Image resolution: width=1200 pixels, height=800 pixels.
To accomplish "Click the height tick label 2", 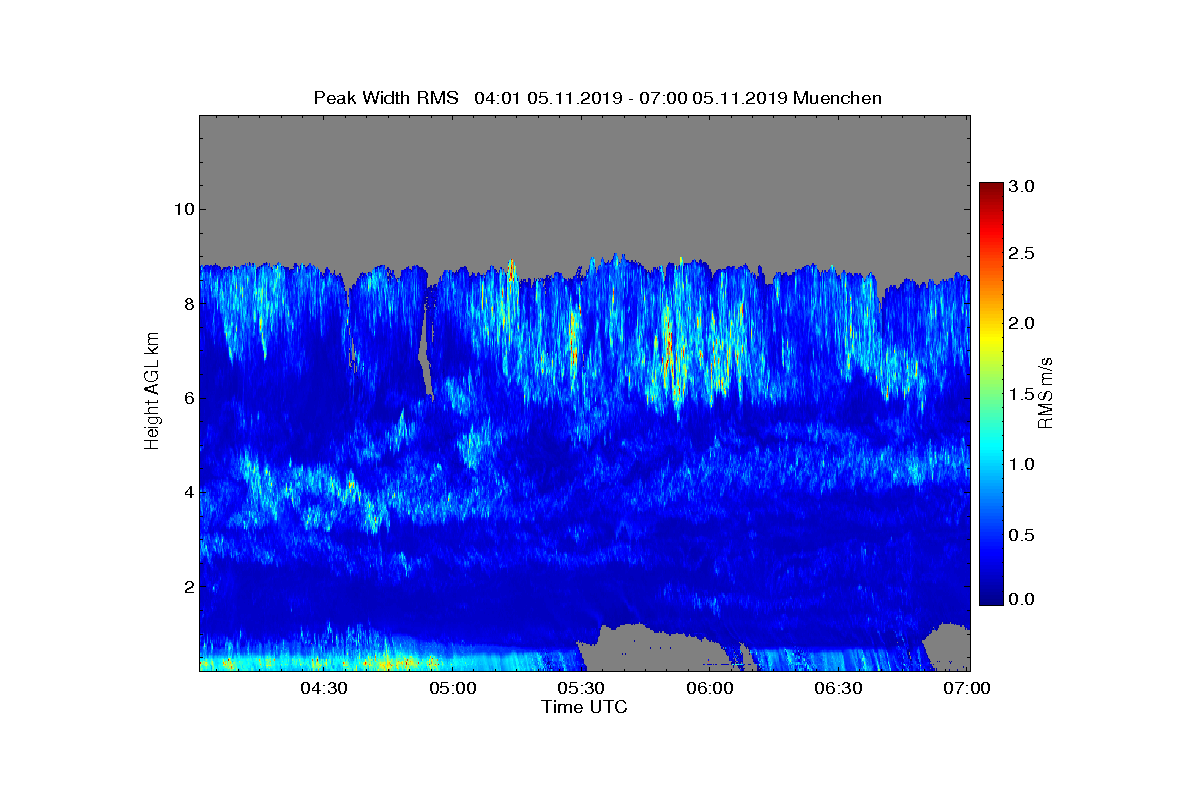I will (187, 586).
